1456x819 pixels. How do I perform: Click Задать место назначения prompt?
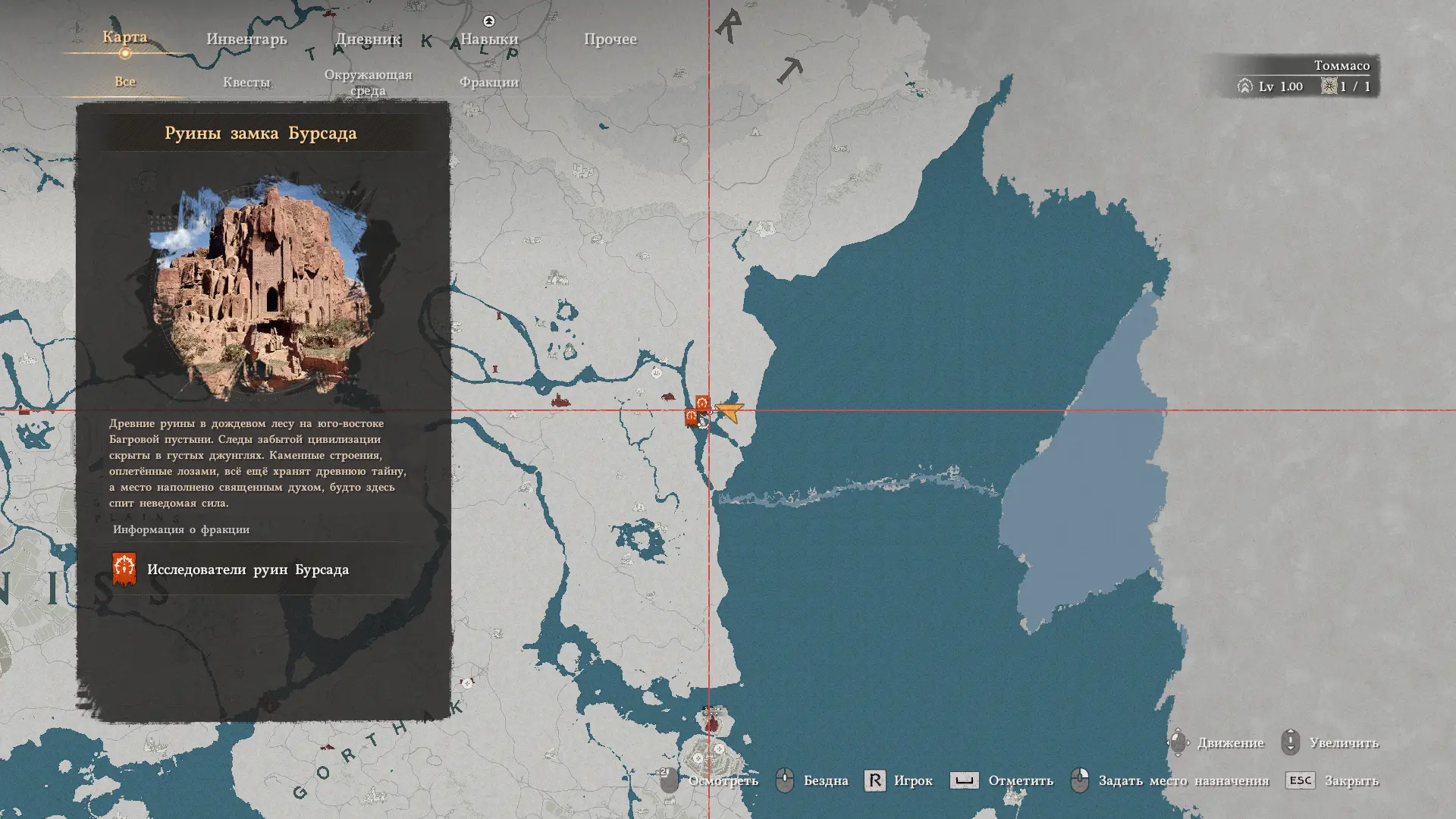pyautogui.click(x=1183, y=780)
